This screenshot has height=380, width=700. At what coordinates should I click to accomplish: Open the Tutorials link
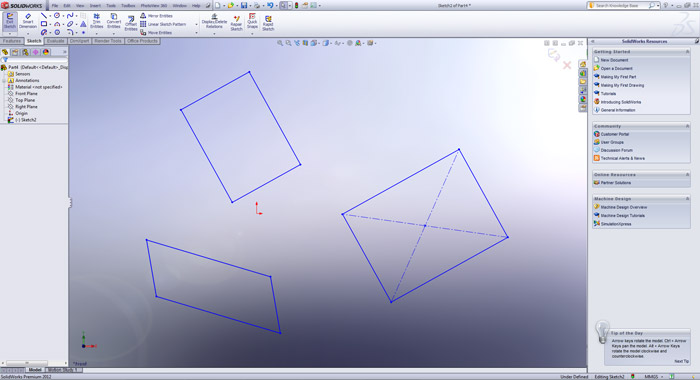pos(608,94)
